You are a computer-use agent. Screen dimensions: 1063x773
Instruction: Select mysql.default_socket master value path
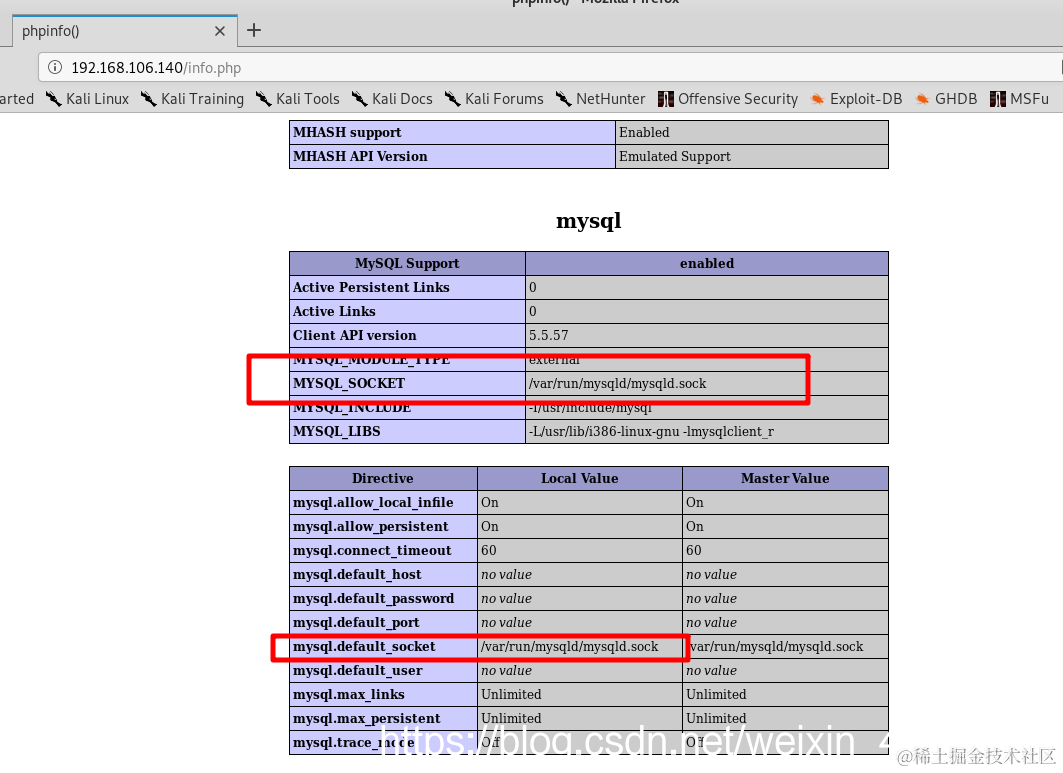(x=775, y=647)
